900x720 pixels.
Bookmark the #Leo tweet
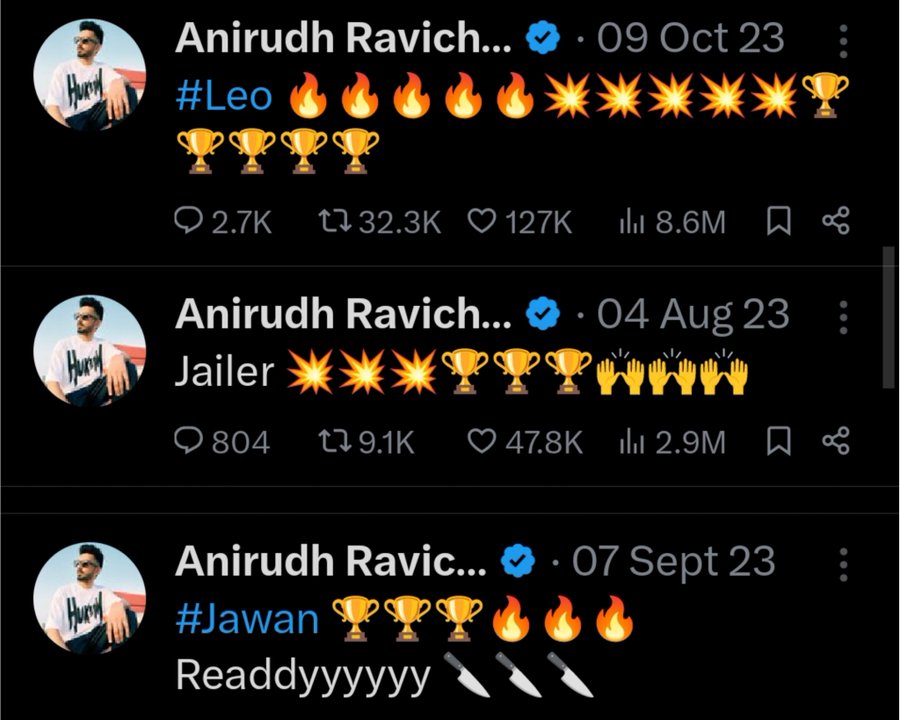[x=779, y=221]
